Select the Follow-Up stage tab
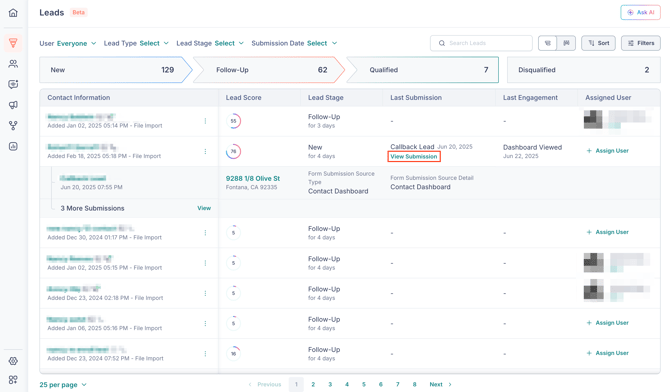This screenshot has height=392, width=670. pos(269,70)
